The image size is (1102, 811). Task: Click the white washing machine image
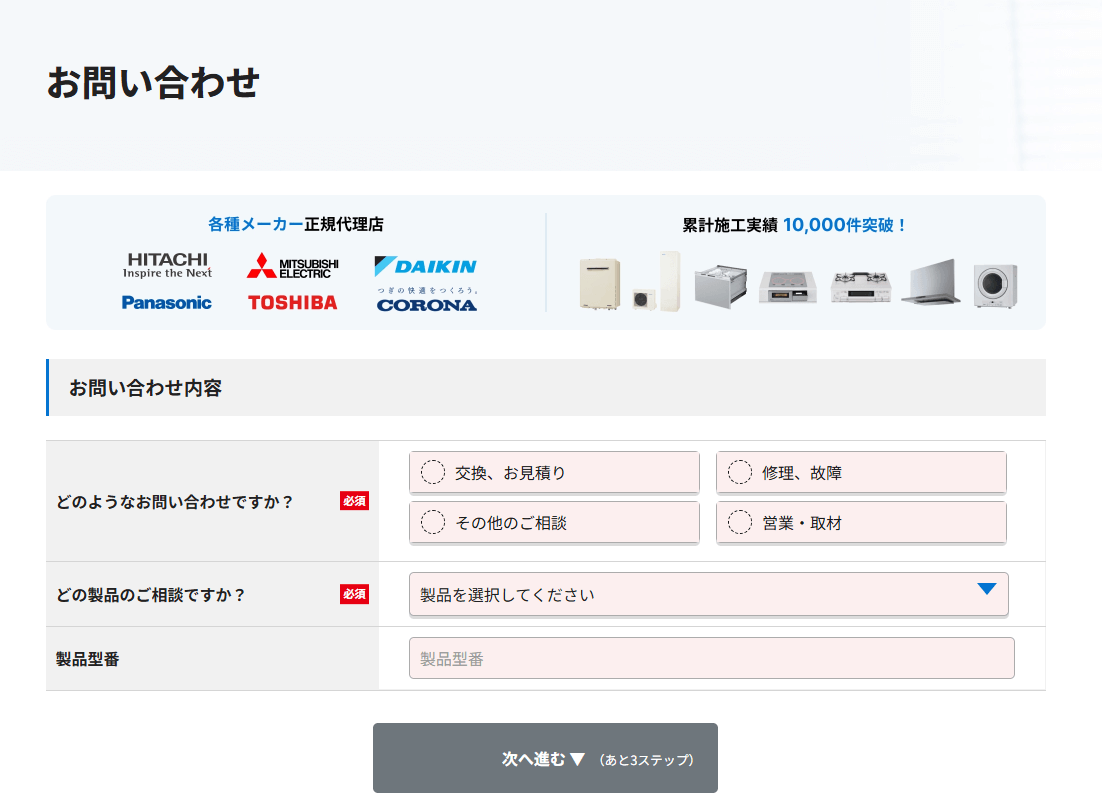[995, 286]
